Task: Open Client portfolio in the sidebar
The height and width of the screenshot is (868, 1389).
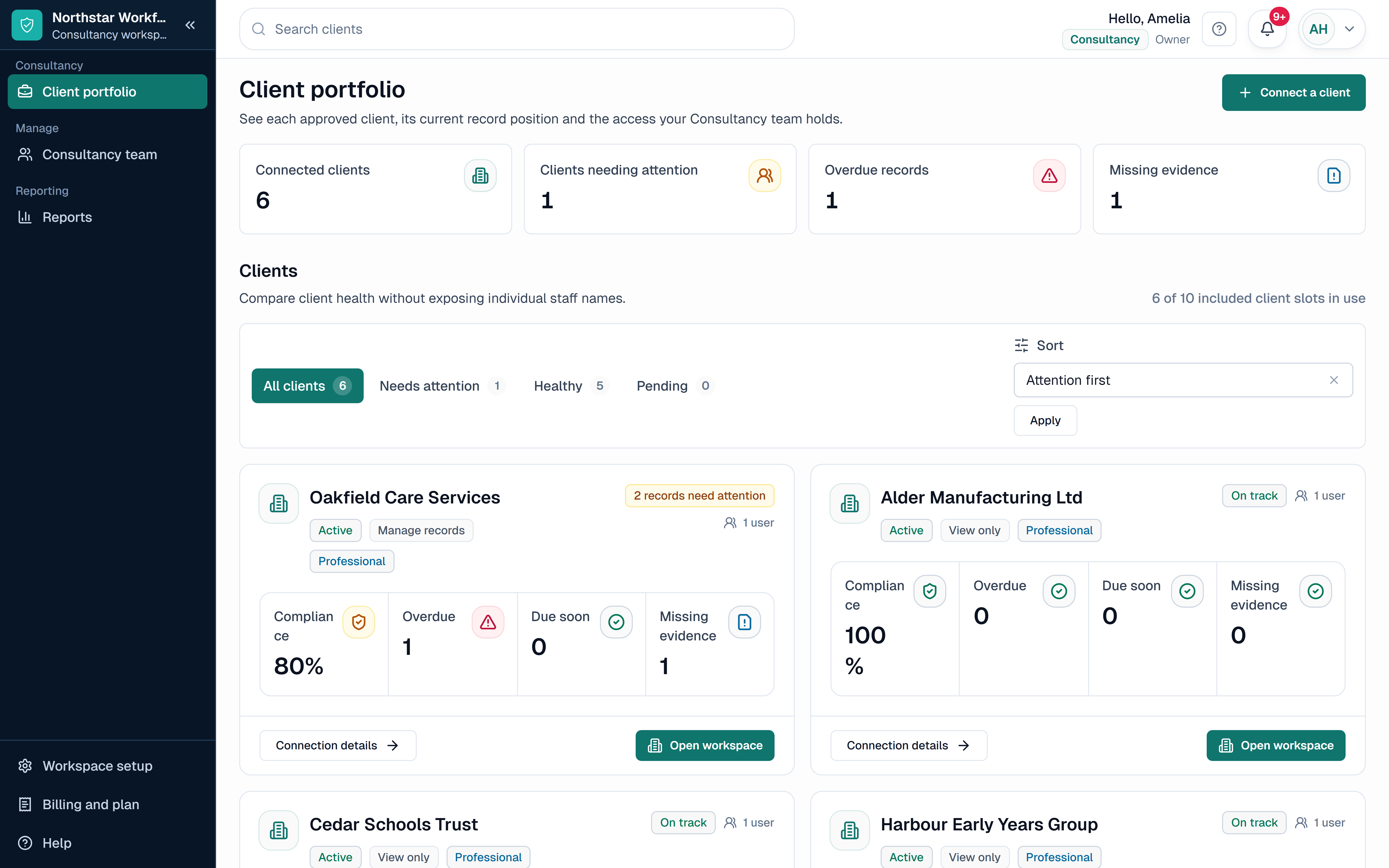Action: point(107,92)
